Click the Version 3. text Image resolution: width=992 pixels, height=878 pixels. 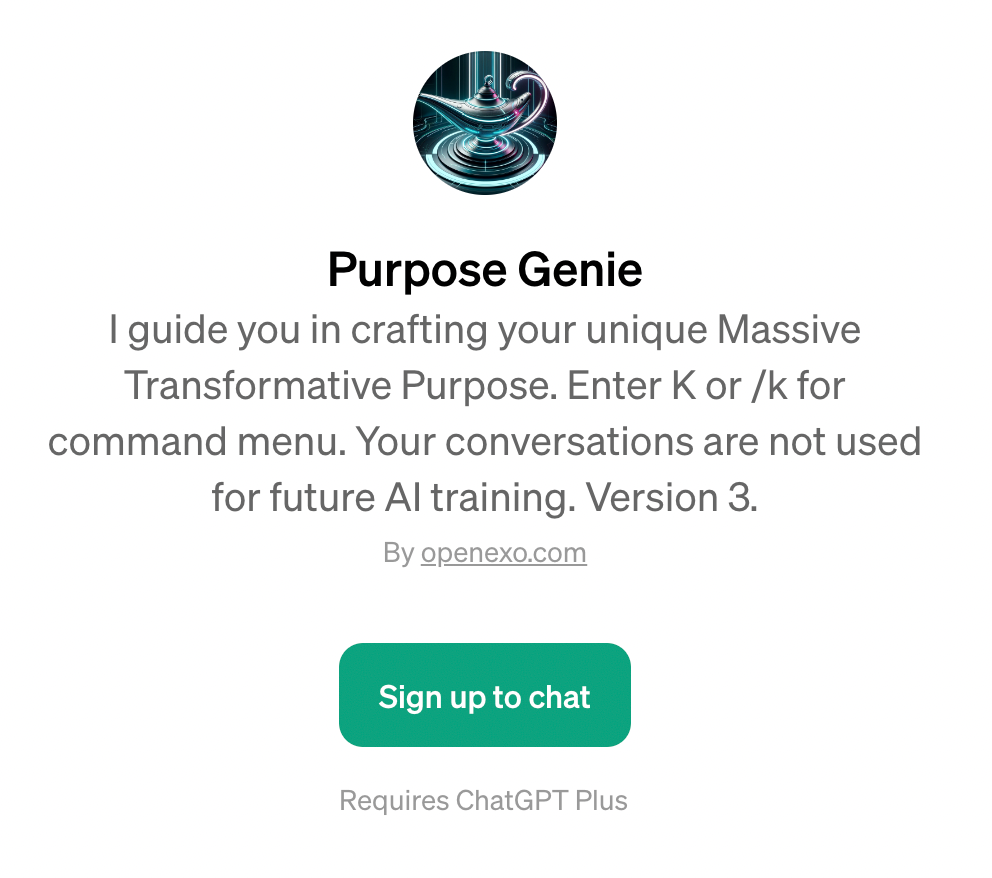pyautogui.click(x=672, y=498)
